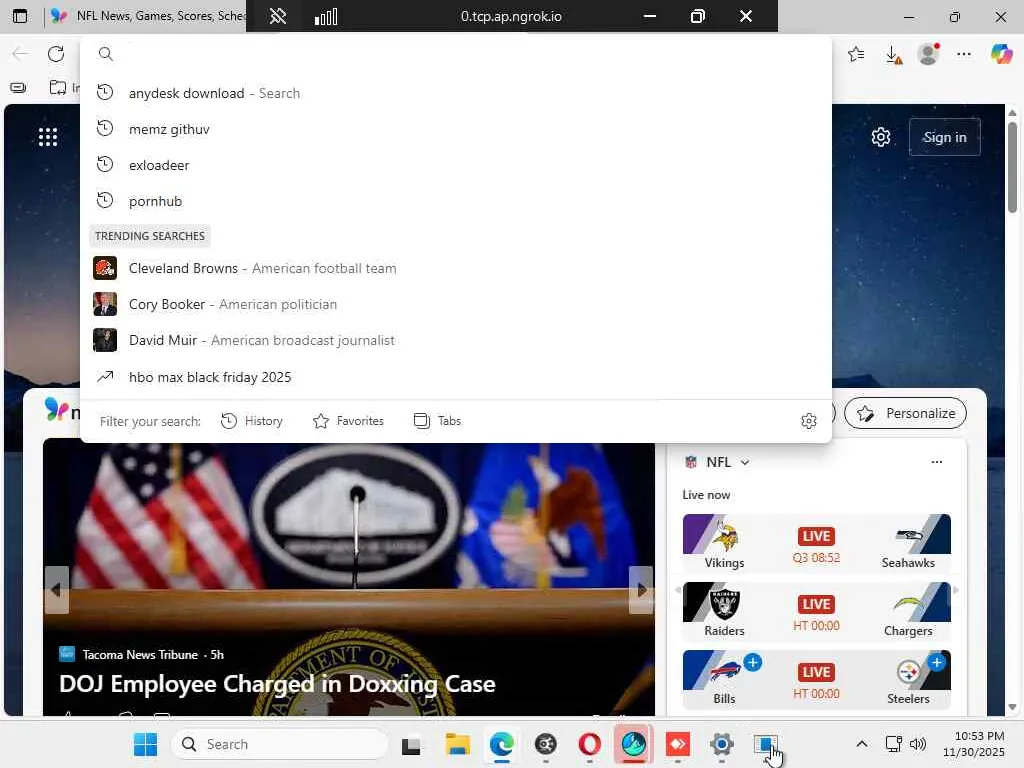Open the tab actions menu icon
Viewport: 1024px width, 768px height.
[20, 16]
